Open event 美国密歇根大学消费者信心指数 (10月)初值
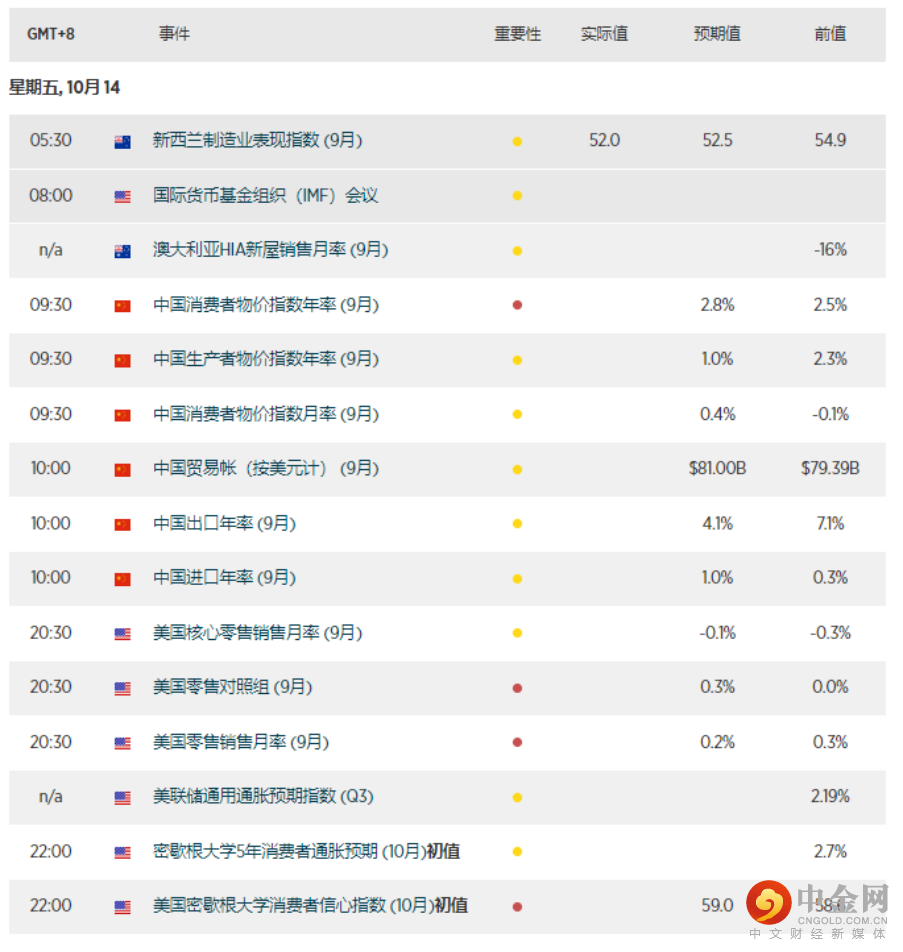 point(310,905)
